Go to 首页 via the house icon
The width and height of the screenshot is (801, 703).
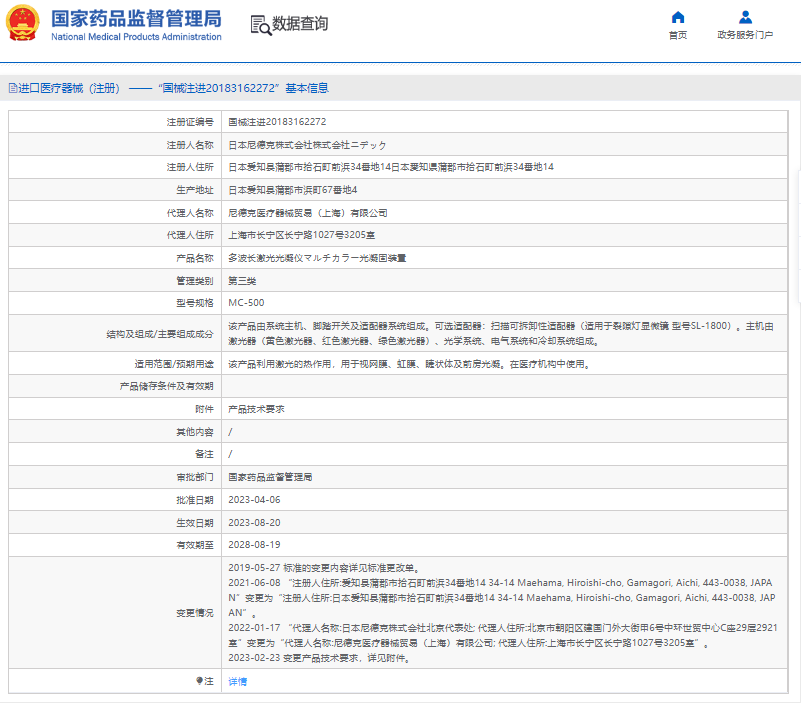678,17
